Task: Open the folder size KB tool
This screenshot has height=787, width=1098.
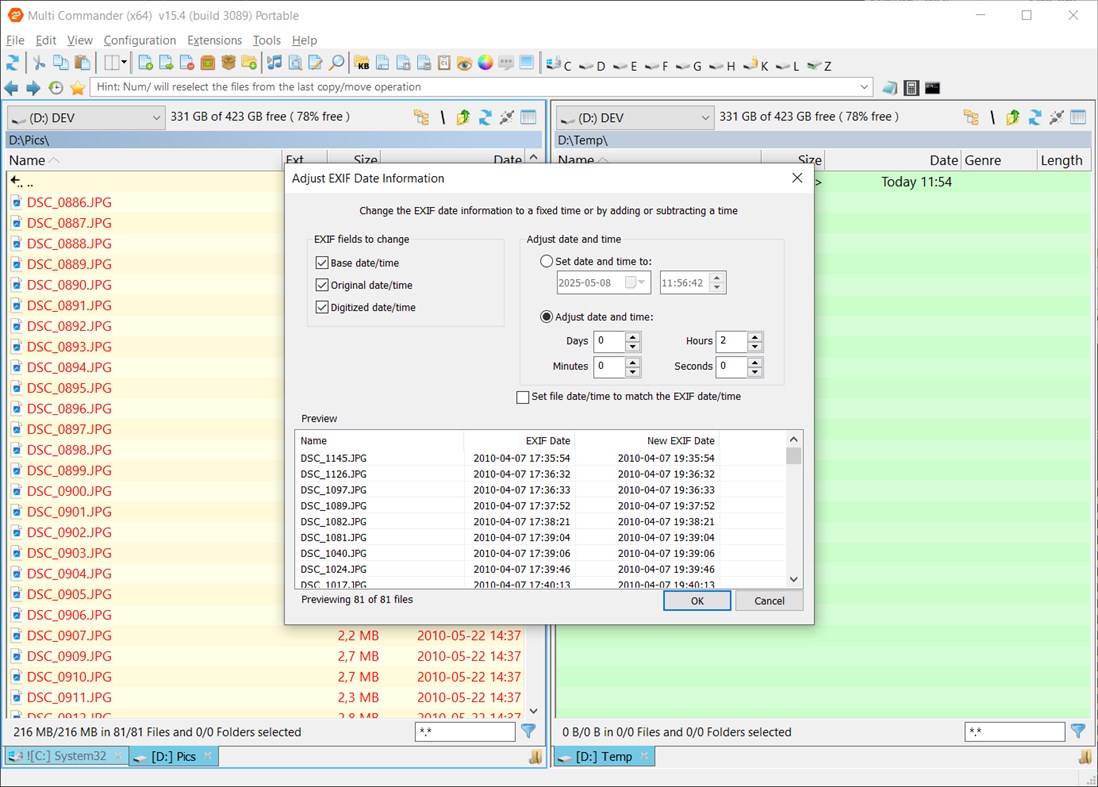Action: (362, 63)
